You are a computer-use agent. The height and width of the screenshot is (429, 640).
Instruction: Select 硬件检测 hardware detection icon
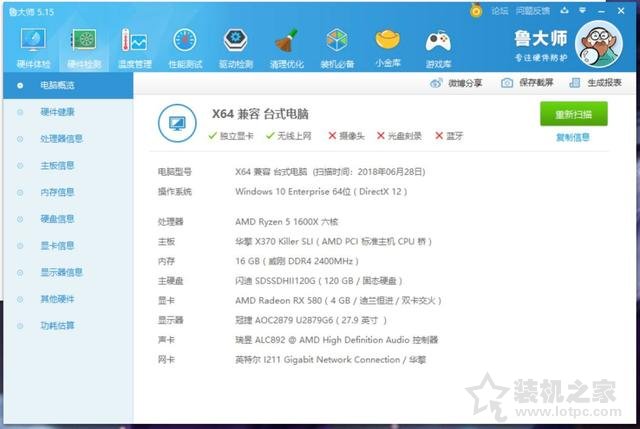click(84, 48)
